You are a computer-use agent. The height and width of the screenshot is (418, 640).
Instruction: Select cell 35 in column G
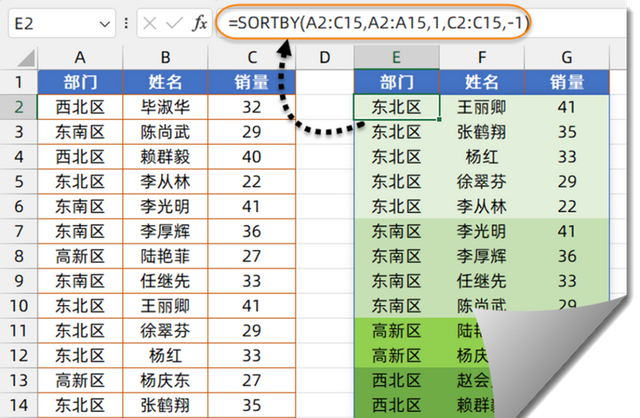[567, 132]
